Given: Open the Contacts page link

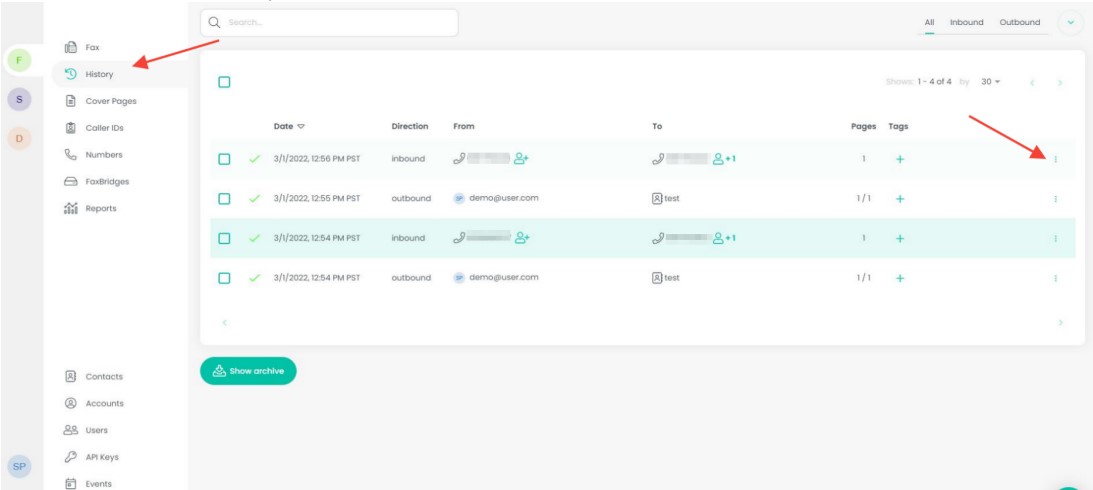Looking at the screenshot, I should (x=104, y=377).
